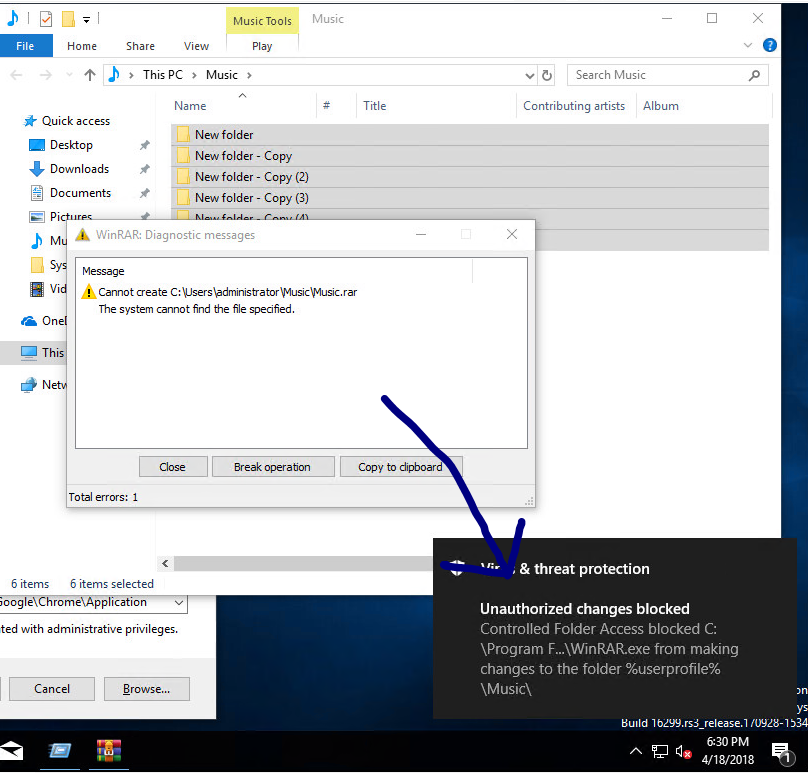Select the 'New folder' item

pos(469,135)
